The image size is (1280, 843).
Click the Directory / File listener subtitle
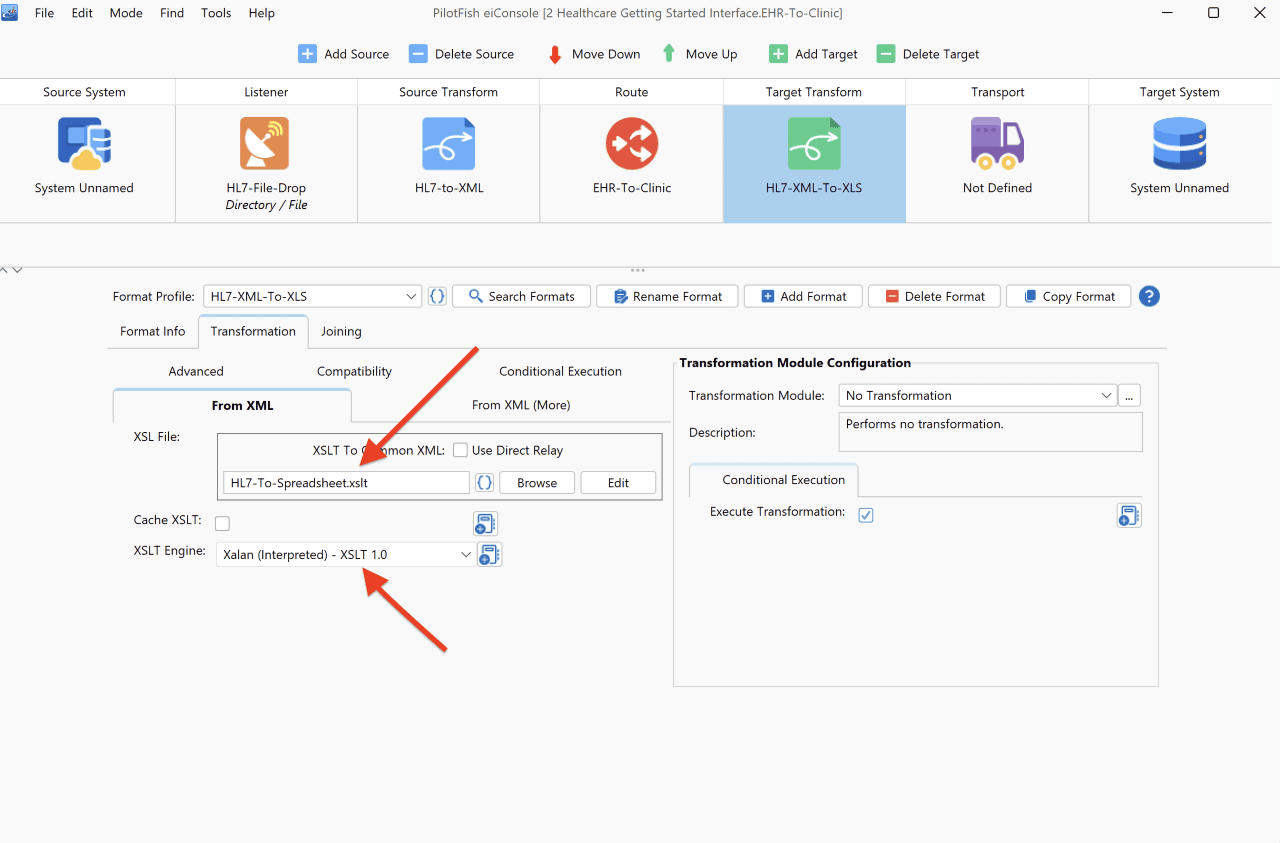pos(266,205)
